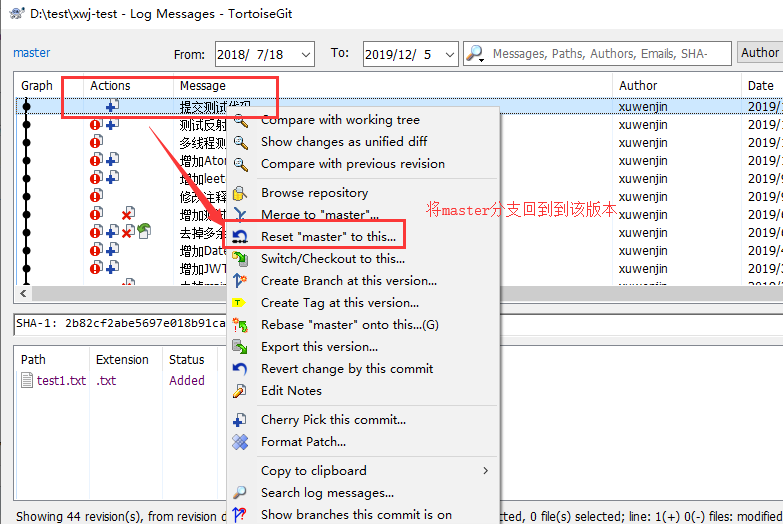Screen dimensions: 783x524
Task: Click the TortoiseGit title bar icon
Action: pos(17,13)
